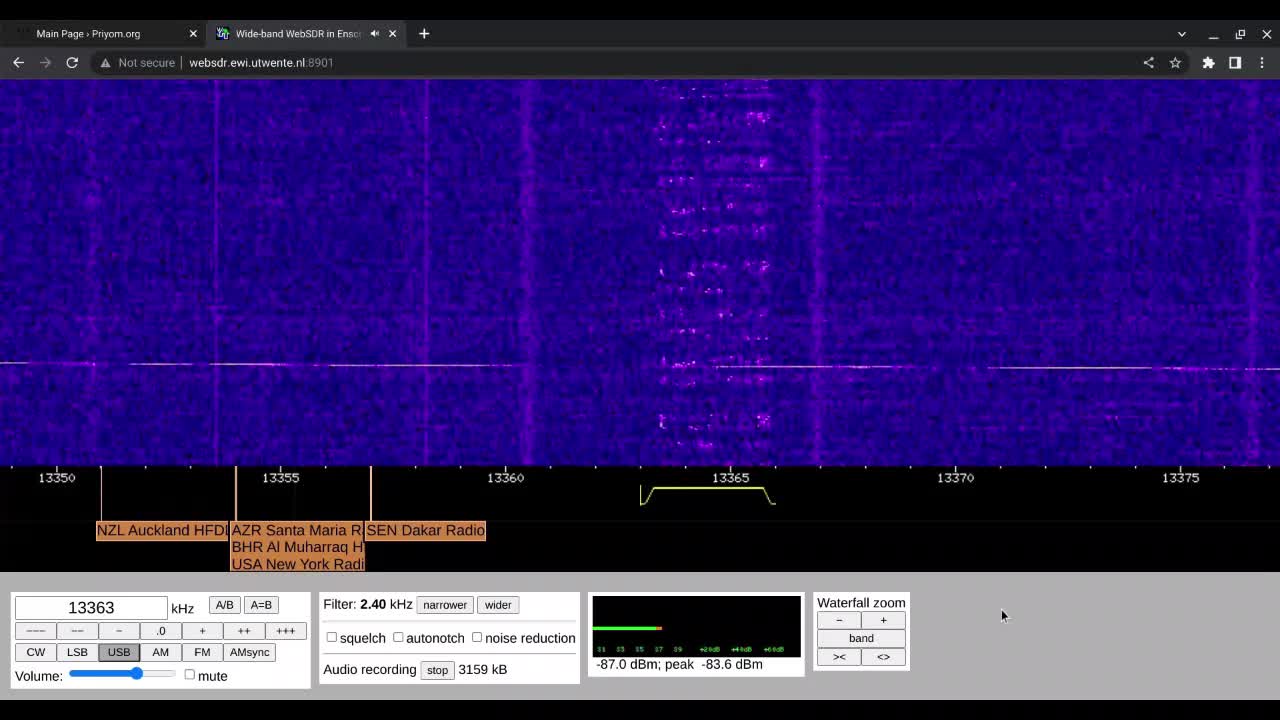Click the A=B button
1280x720 pixels.
coord(261,605)
